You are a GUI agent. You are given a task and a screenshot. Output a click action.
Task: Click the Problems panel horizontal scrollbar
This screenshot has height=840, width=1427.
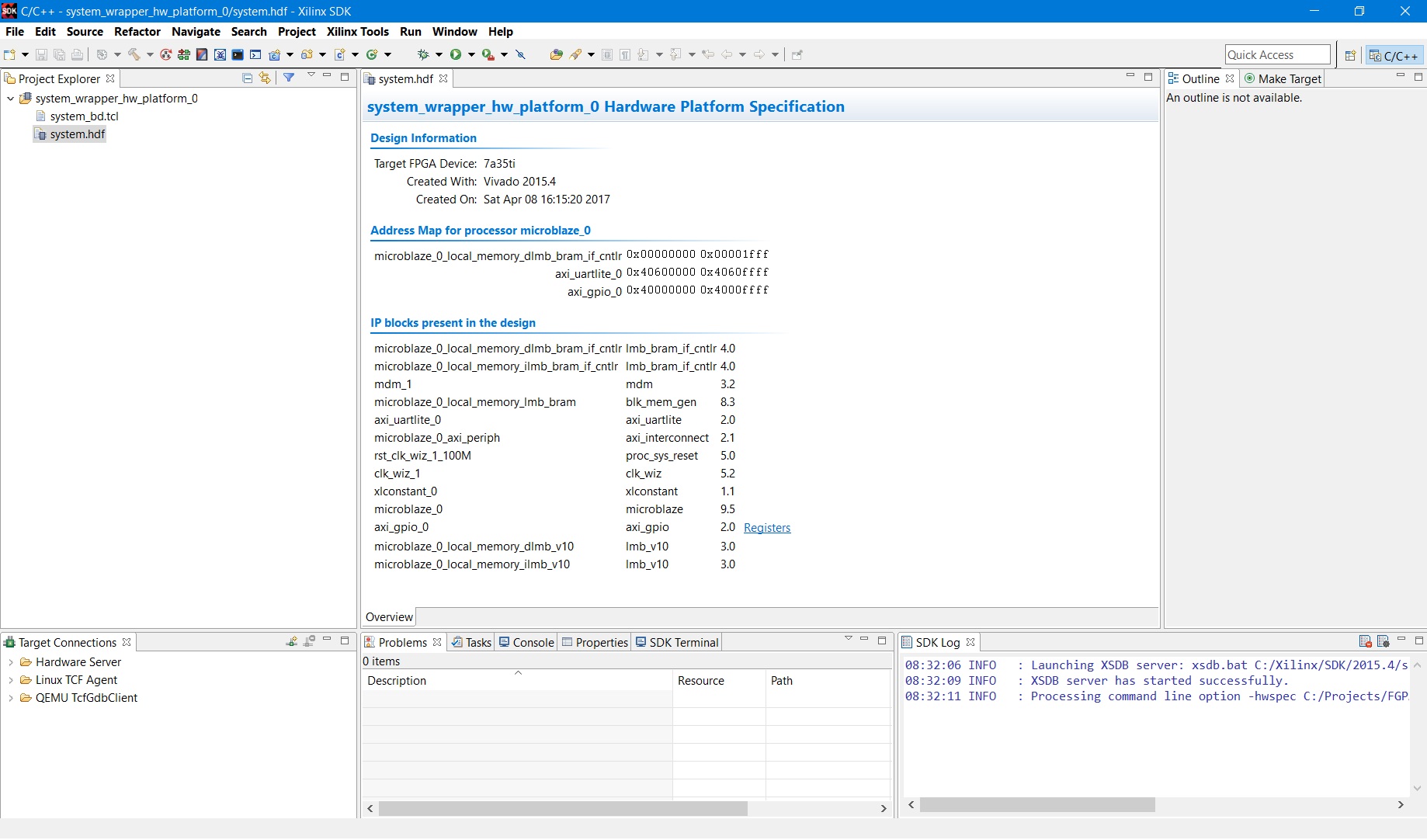tap(563, 808)
